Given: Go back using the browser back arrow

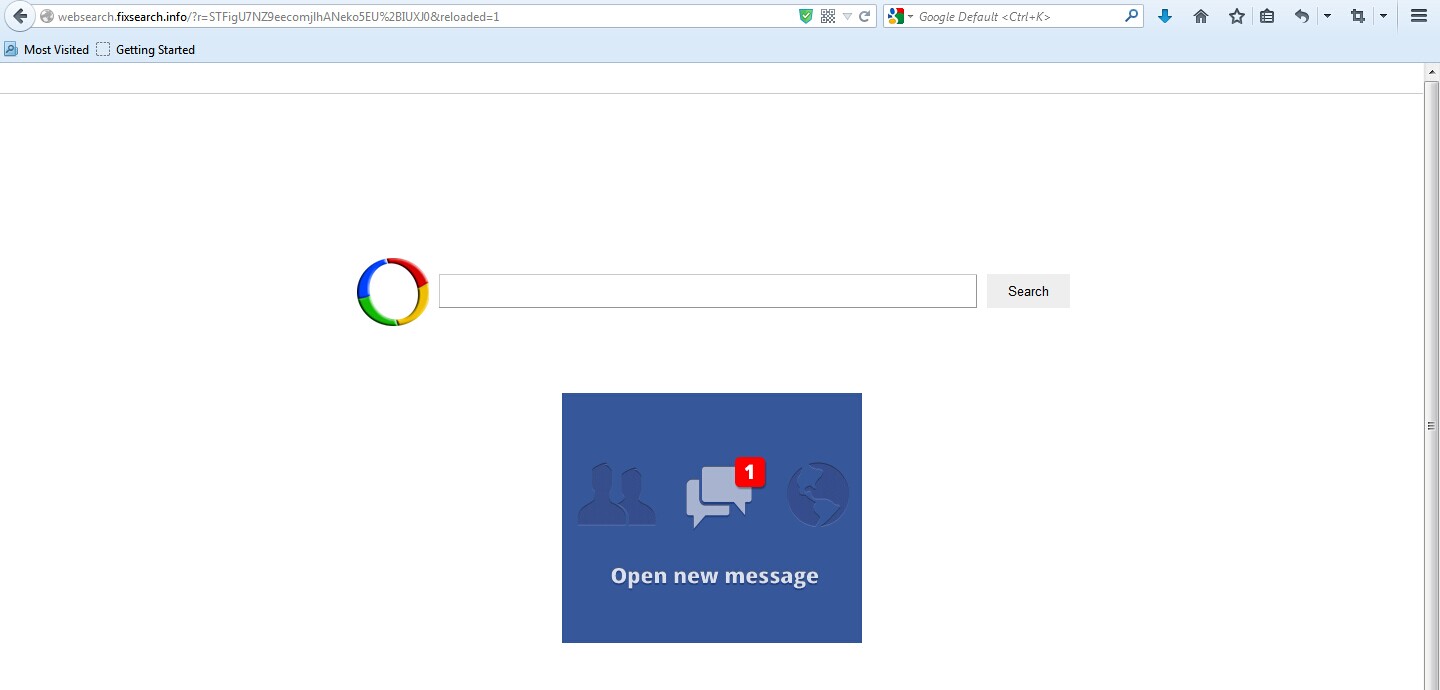Looking at the screenshot, I should [20, 16].
